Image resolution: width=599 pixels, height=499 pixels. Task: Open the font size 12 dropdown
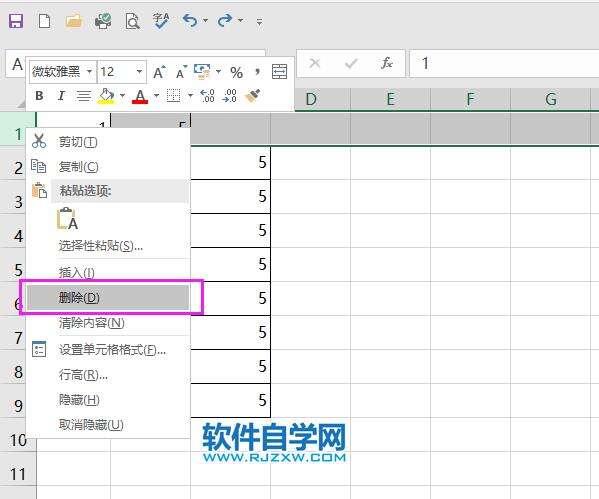(139, 71)
